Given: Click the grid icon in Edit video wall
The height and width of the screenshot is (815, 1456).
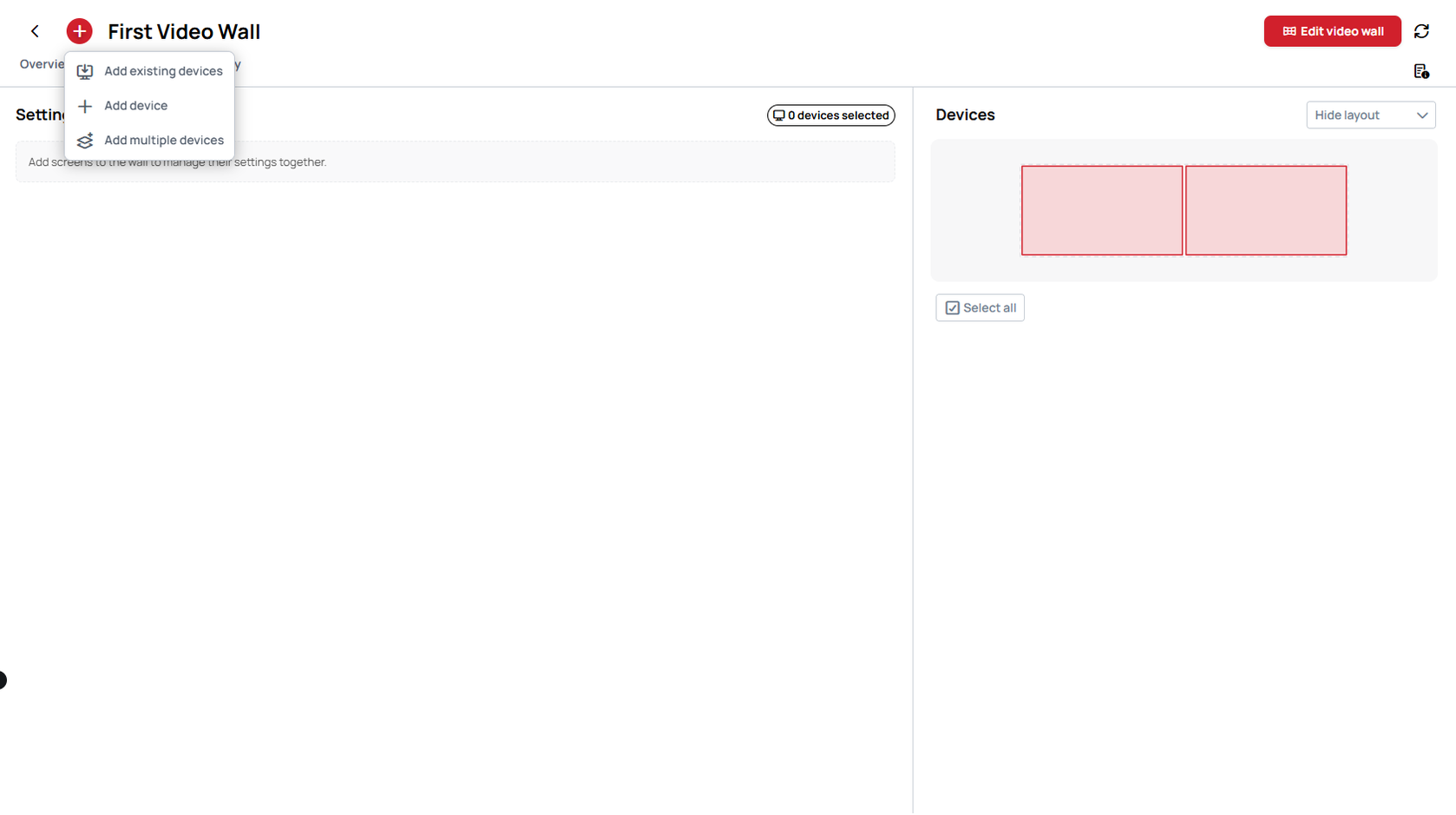Looking at the screenshot, I should 1289,31.
